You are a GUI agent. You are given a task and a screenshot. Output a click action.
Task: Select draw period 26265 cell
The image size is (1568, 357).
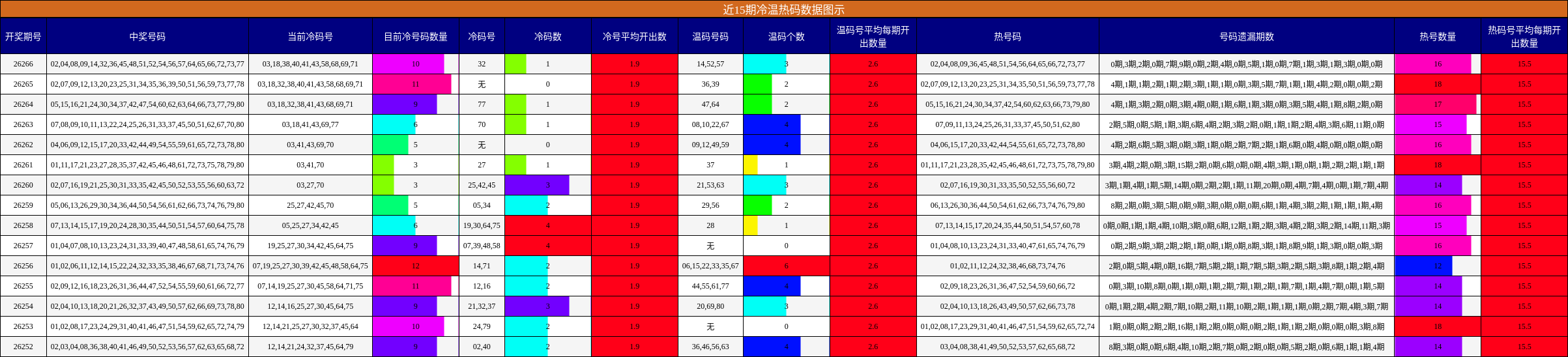[x=23, y=84]
